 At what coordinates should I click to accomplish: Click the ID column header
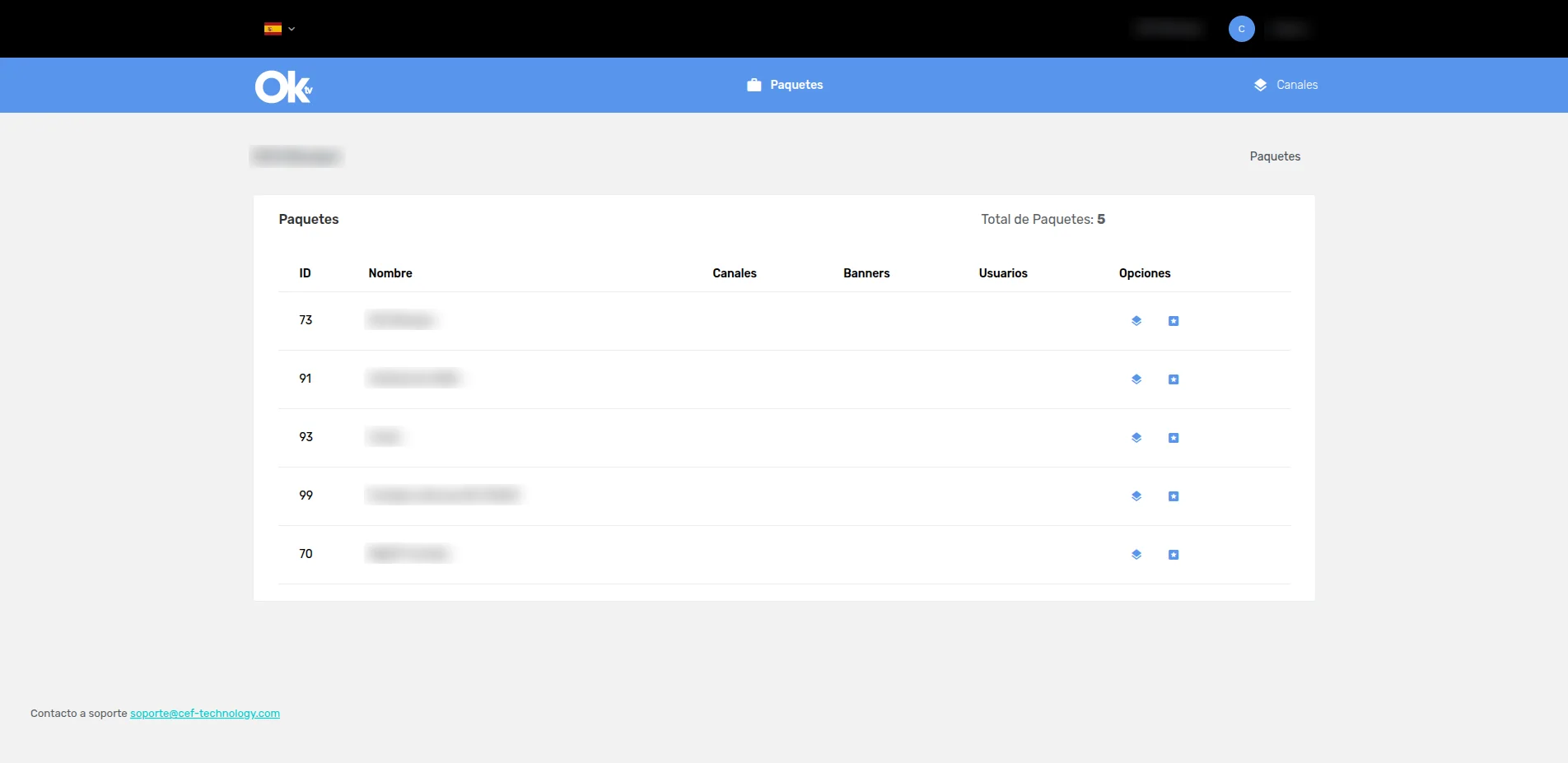point(305,273)
